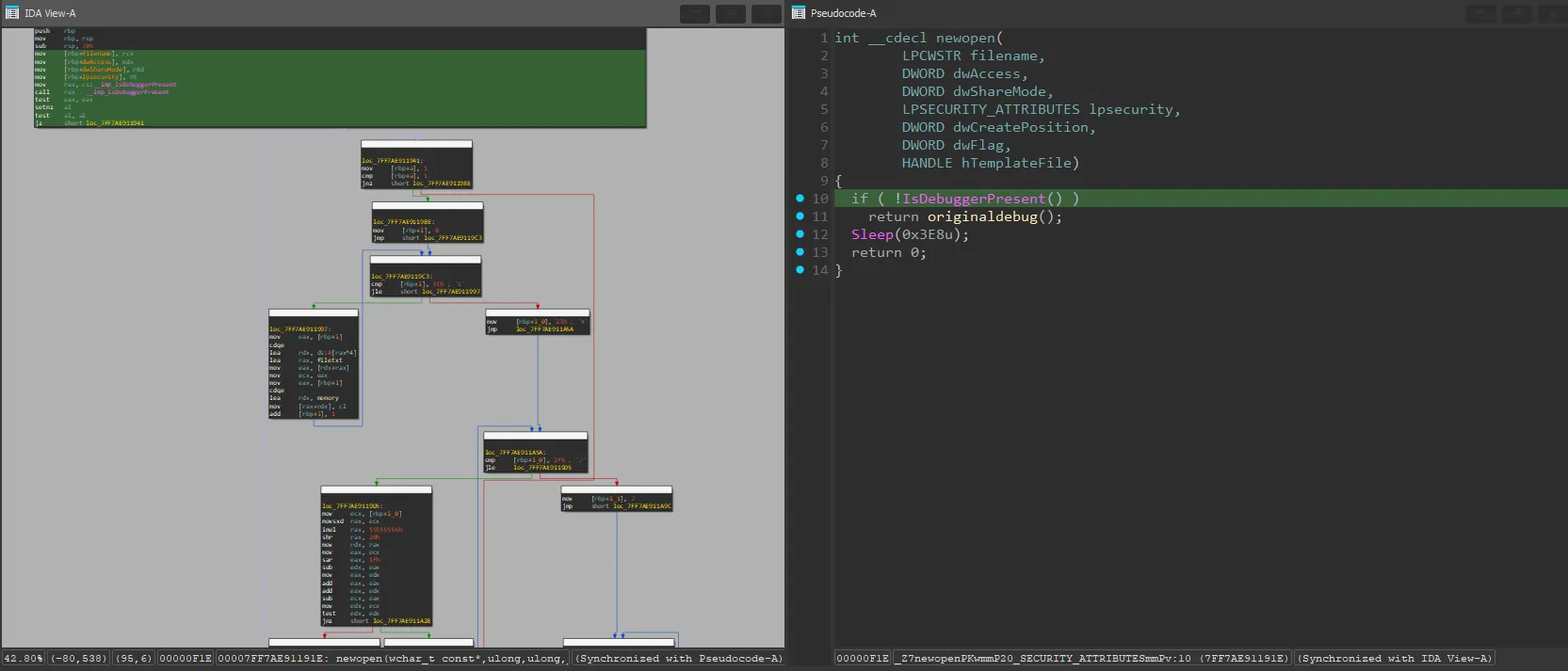Toggle breakpoint dot on line 11

pos(800,216)
